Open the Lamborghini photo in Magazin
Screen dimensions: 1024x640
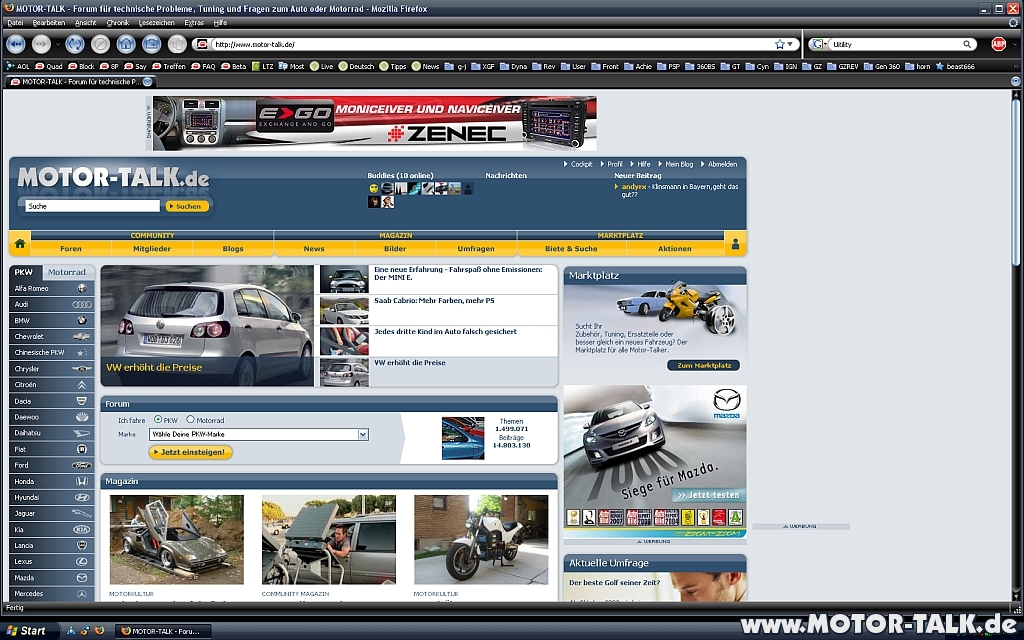[176, 539]
